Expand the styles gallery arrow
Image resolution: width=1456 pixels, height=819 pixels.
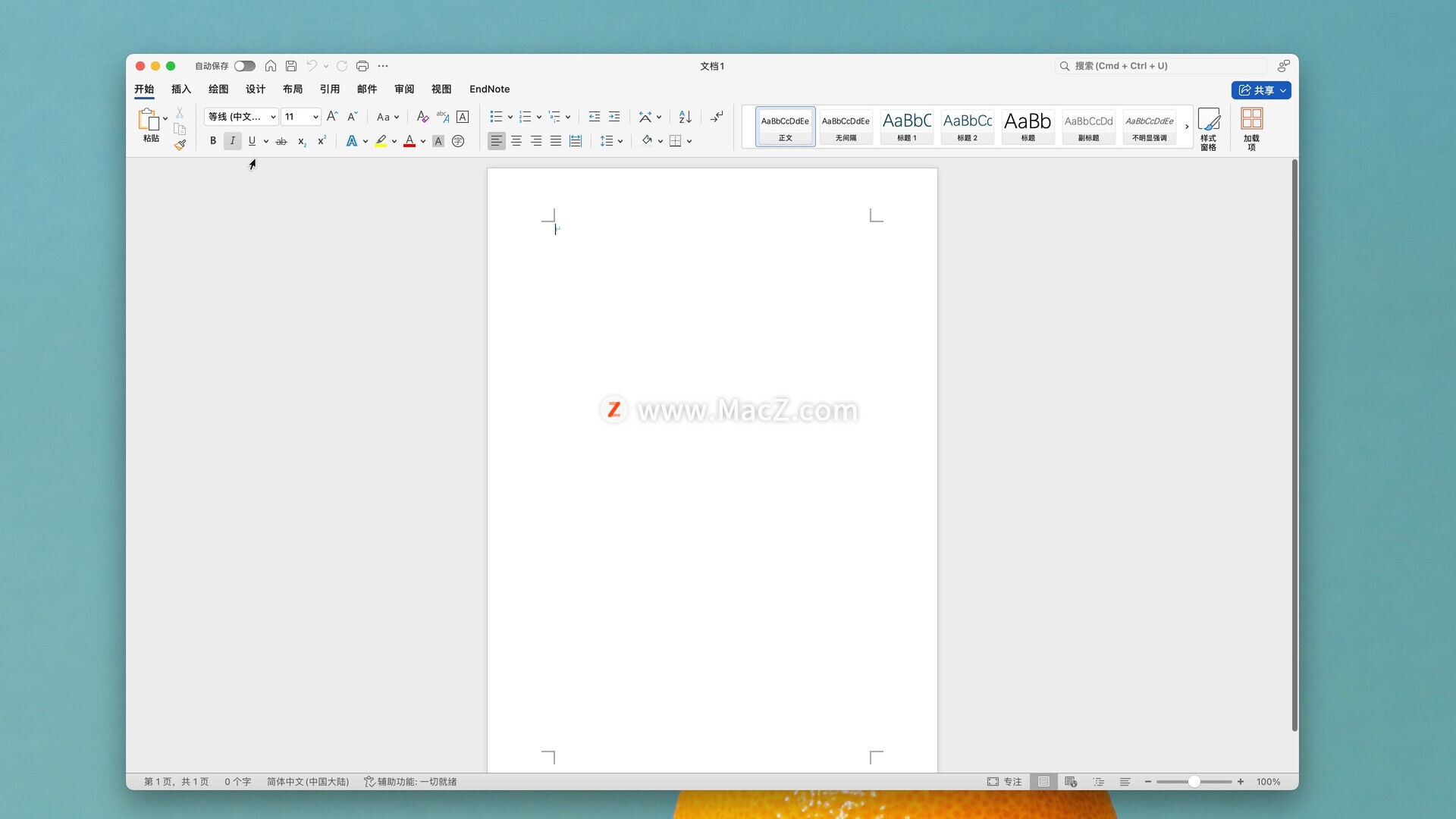click(1187, 127)
